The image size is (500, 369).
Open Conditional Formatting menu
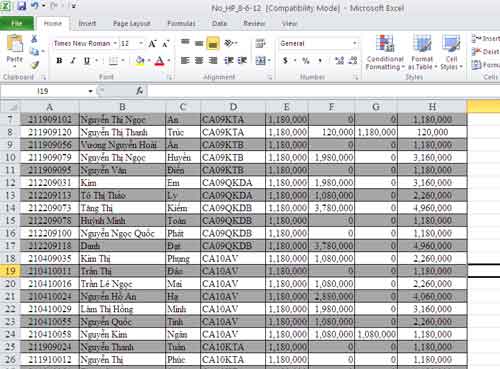pyautogui.click(x=385, y=53)
